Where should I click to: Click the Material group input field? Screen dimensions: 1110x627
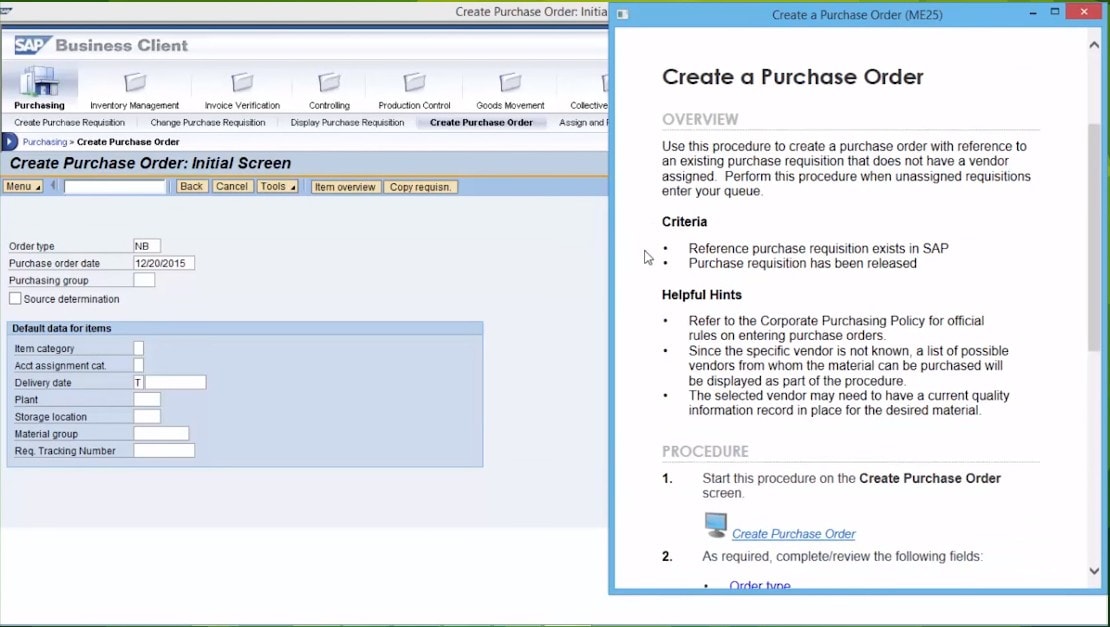(x=161, y=433)
